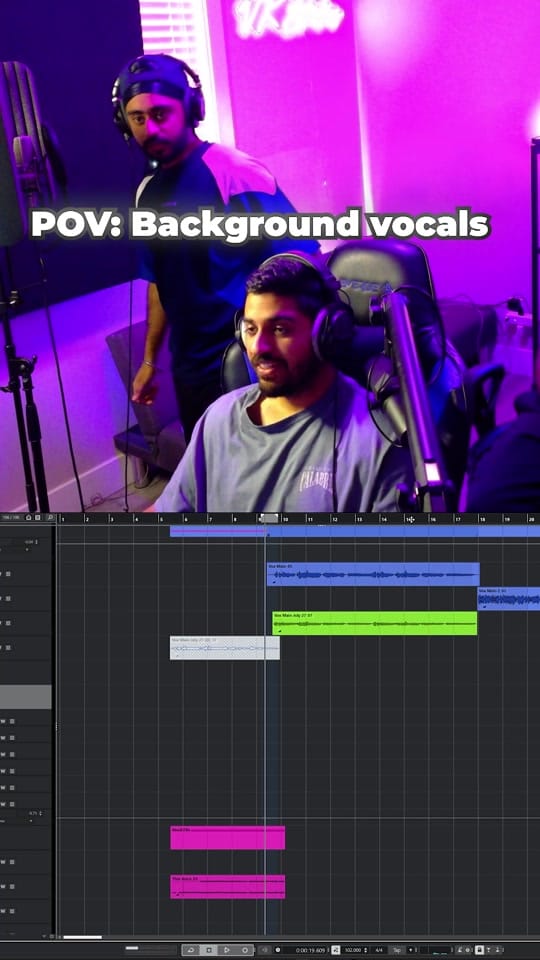Click bar 12 on the timeline ruler
Viewport: 540px width, 960px height.
(334, 519)
